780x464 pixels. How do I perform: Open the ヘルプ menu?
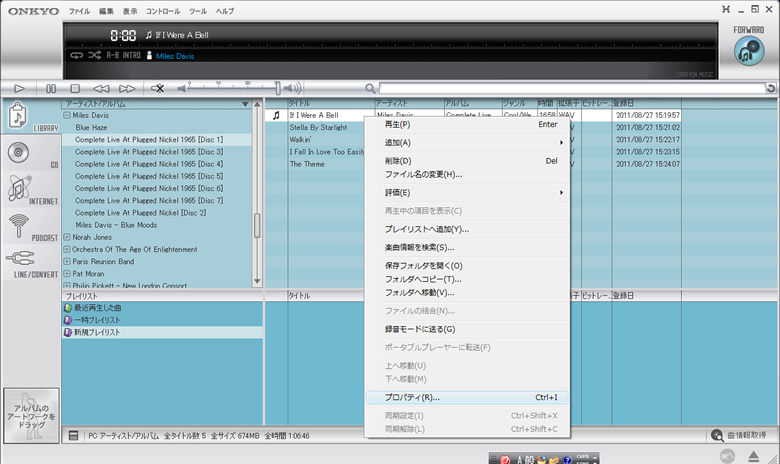click(225, 11)
